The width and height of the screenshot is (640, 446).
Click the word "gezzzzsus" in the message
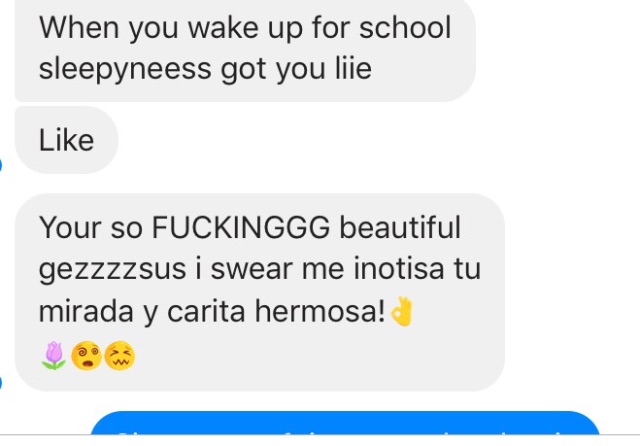[112, 271]
